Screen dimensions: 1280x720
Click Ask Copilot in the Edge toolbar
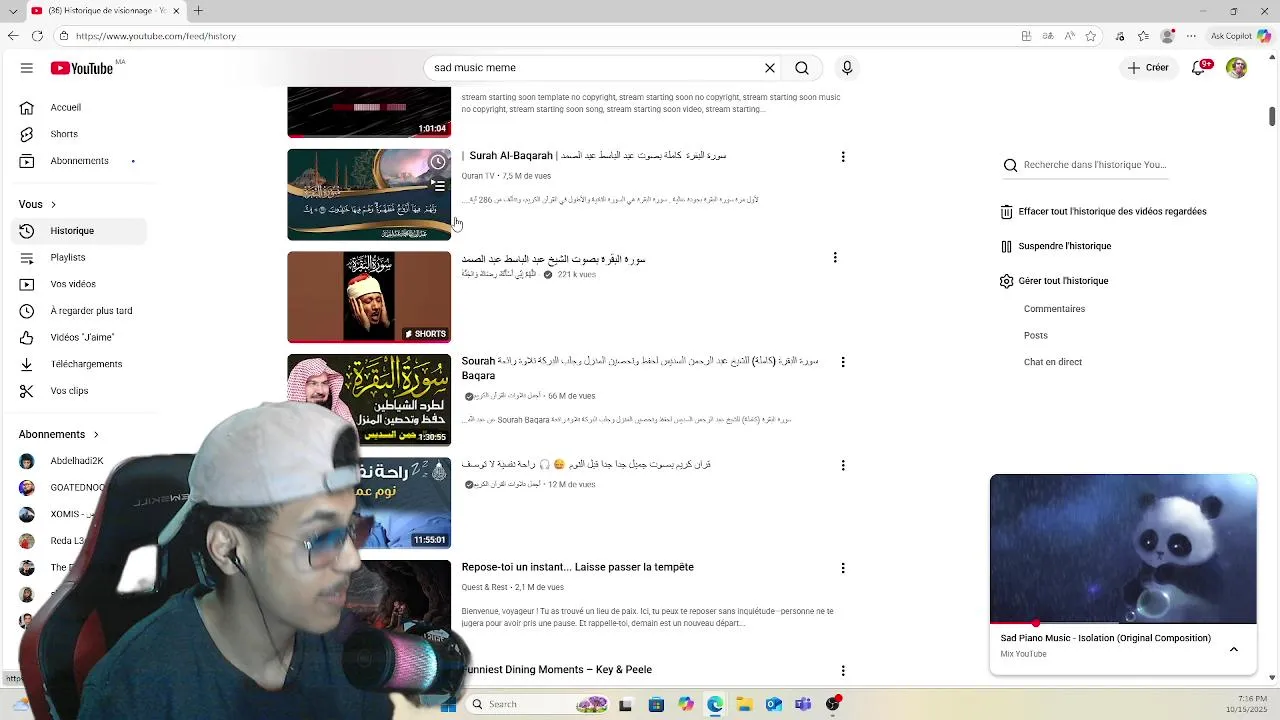1240,36
